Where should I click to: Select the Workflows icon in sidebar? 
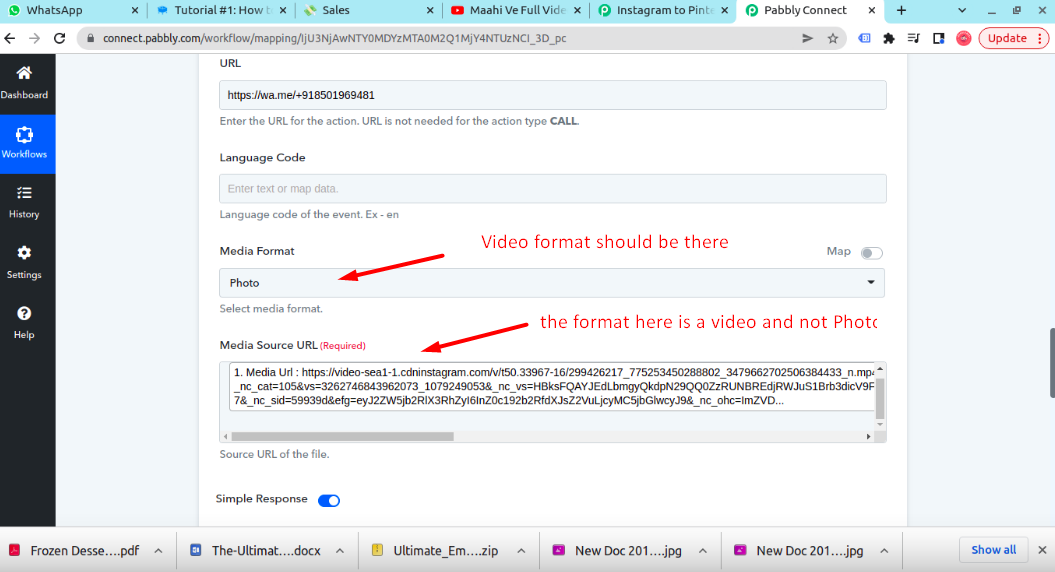[24, 135]
